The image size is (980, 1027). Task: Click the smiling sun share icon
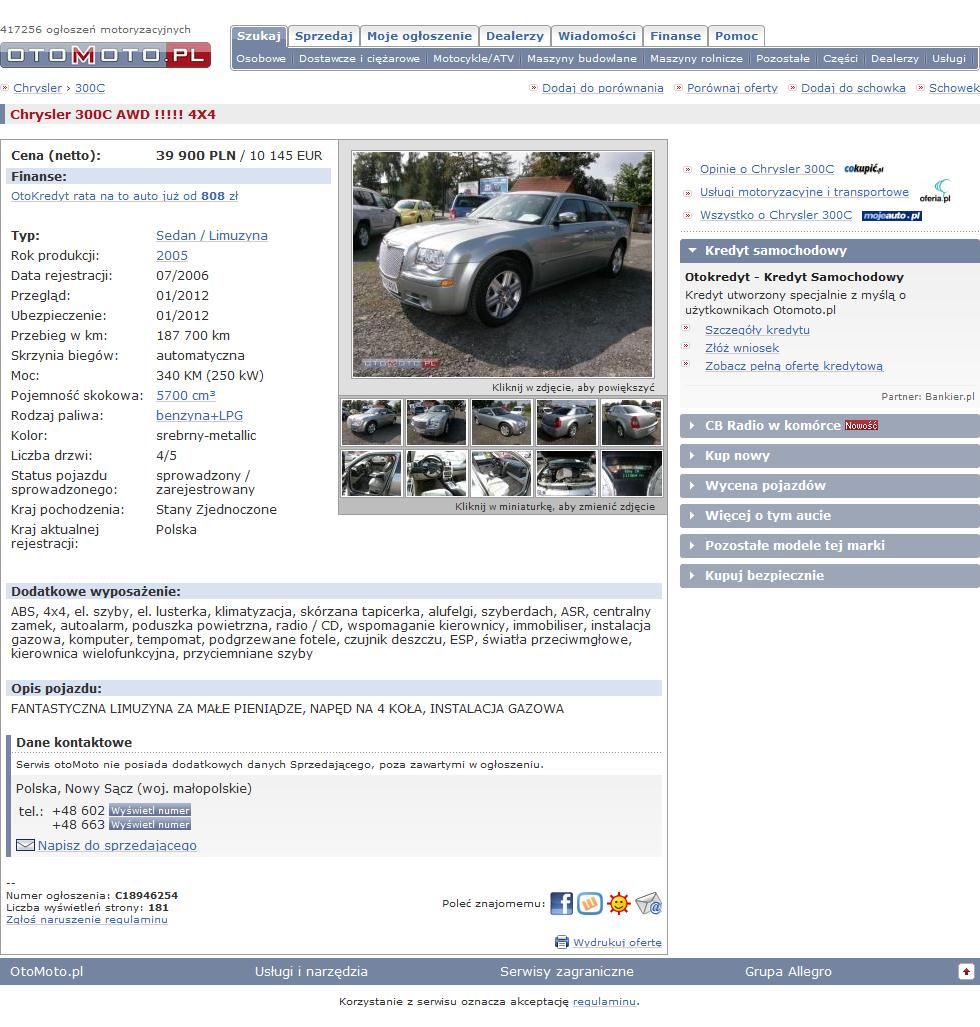click(x=618, y=903)
